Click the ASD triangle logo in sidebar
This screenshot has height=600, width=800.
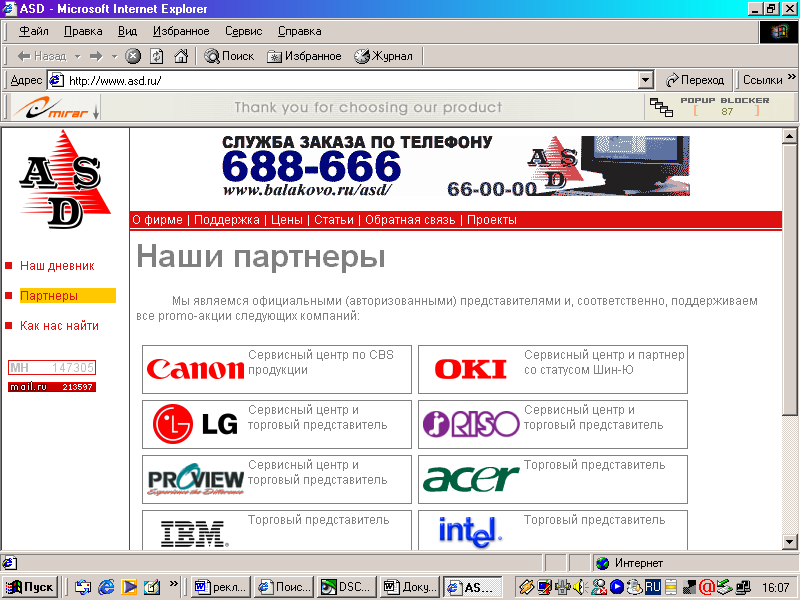point(64,180)
